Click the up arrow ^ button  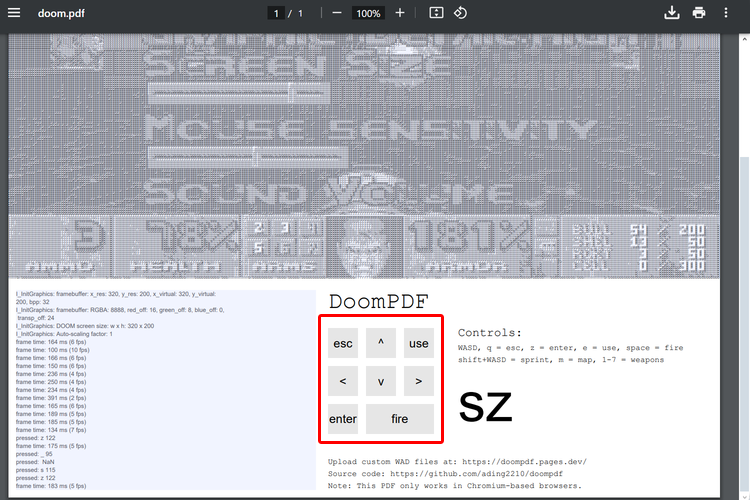point(381,343)
